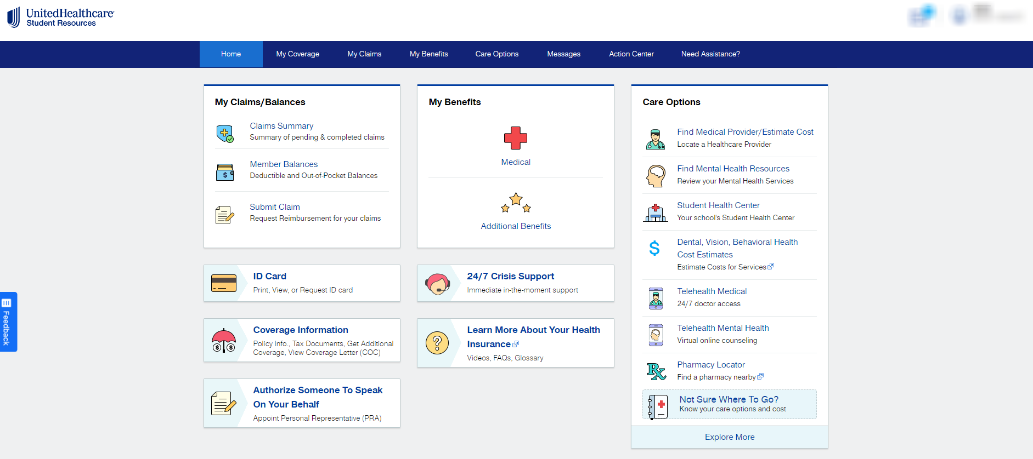Open Authorize Someone To Speak On Your Behalf
This screenshot has height=459, width=1033.
point(318,397)
